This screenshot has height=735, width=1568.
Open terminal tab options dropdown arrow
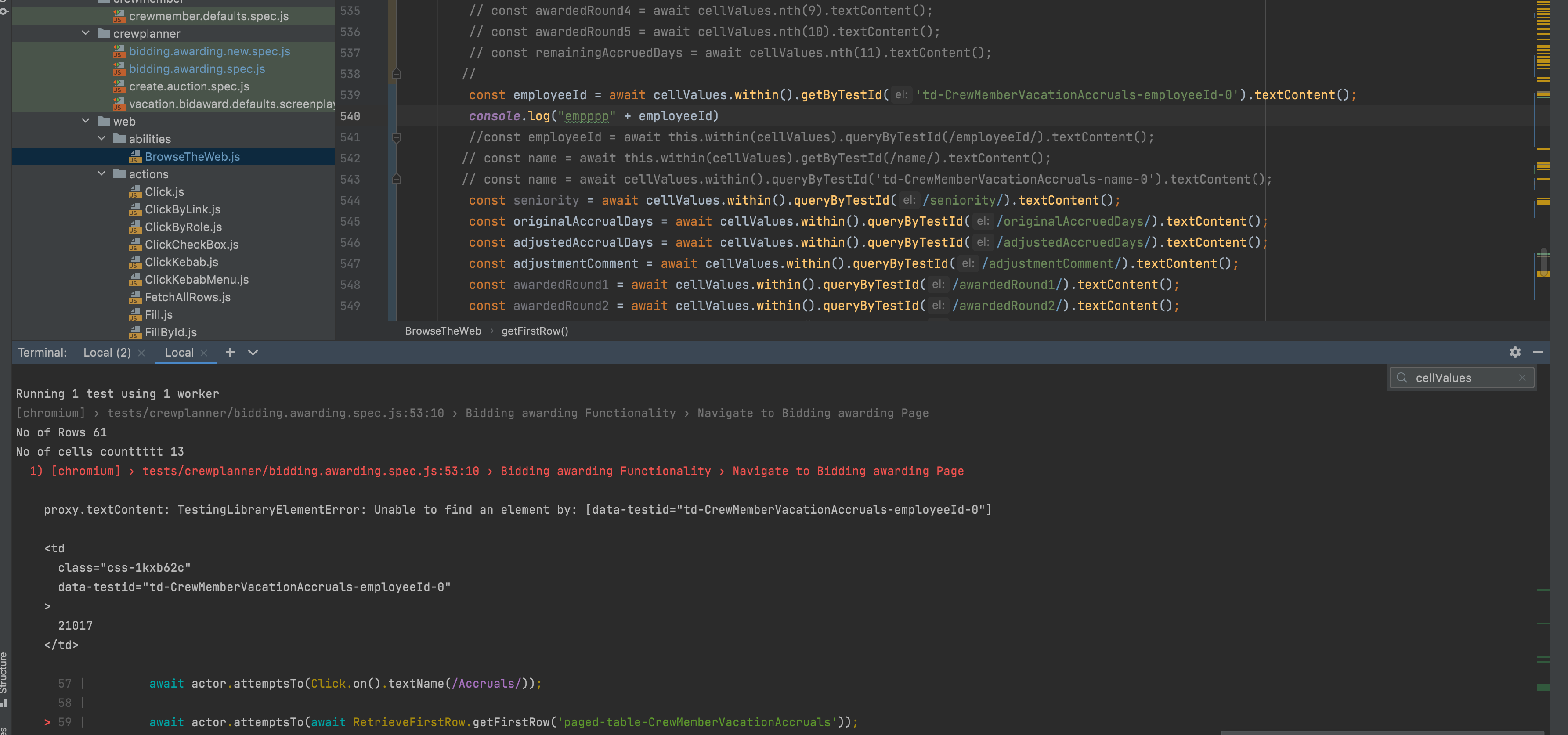point(253,352)
